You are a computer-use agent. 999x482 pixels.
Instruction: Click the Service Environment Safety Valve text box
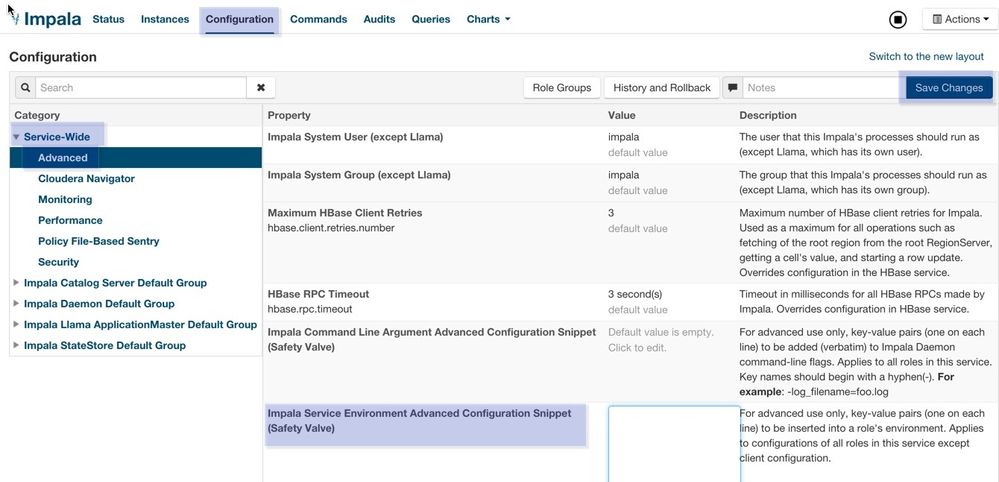coord(673,443)
